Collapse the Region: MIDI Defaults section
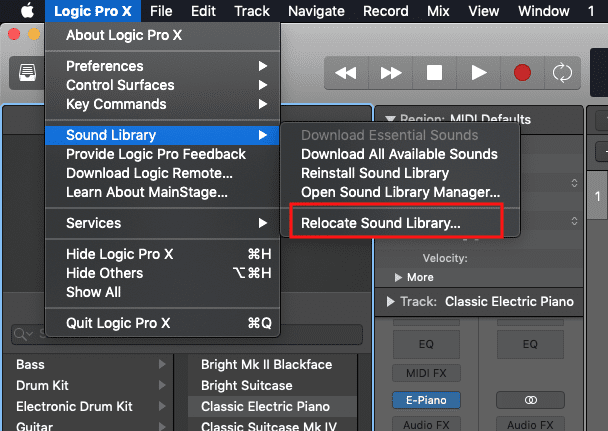 tap(390, 119)
